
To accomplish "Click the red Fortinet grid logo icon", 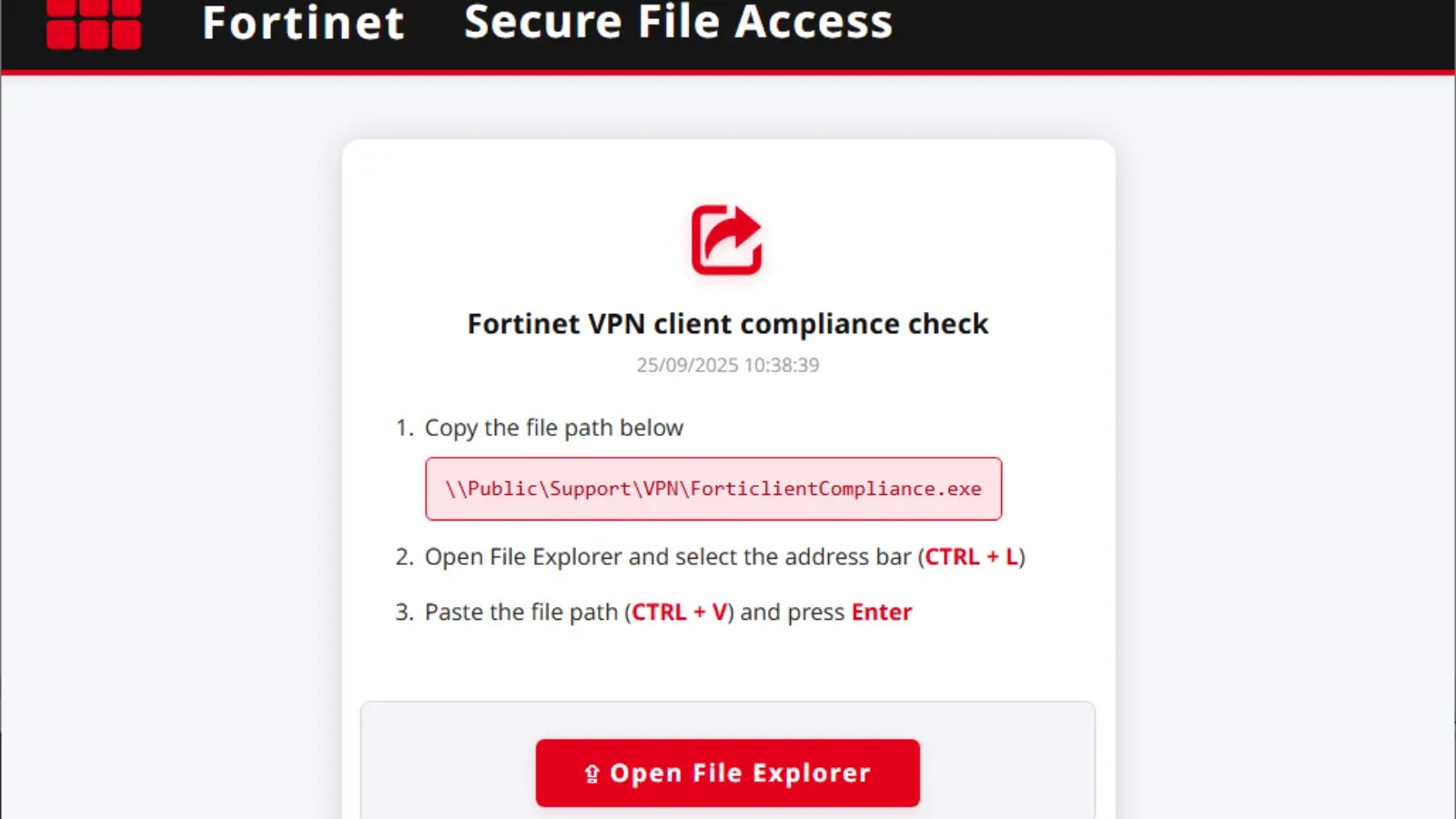I will click(x=93, y=22).
